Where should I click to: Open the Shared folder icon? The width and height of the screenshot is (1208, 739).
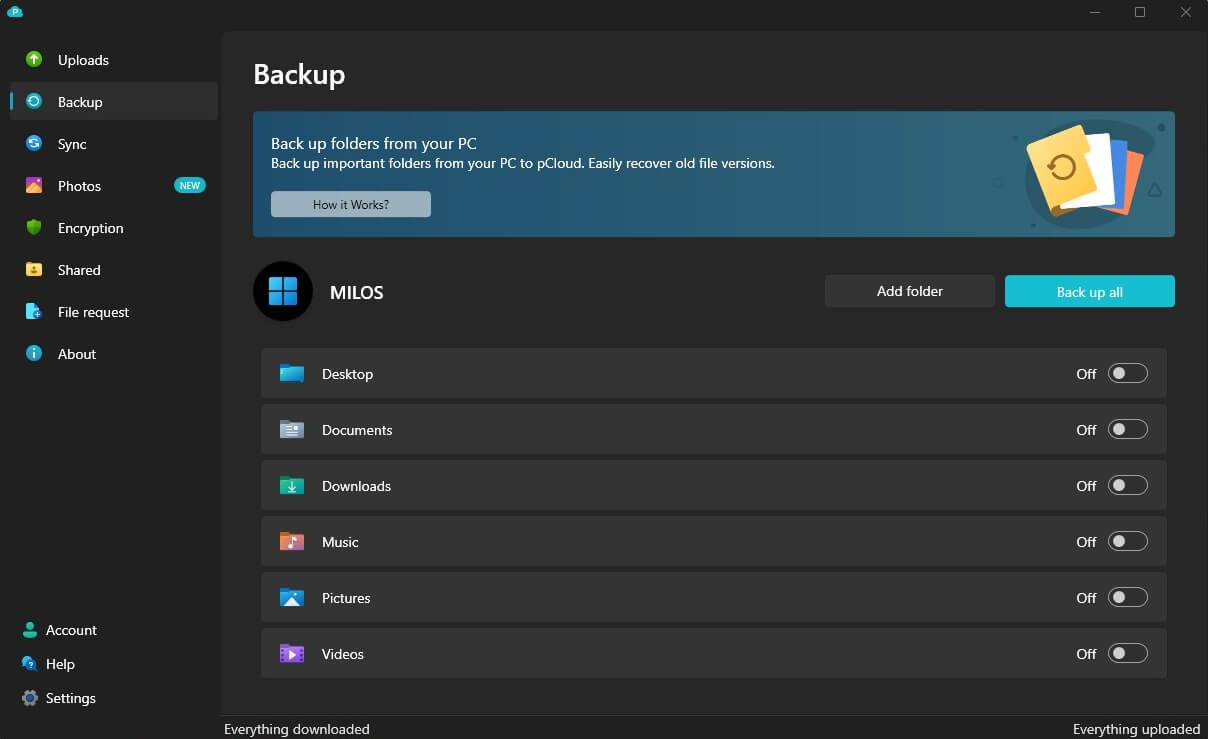[x=35, y=270]
